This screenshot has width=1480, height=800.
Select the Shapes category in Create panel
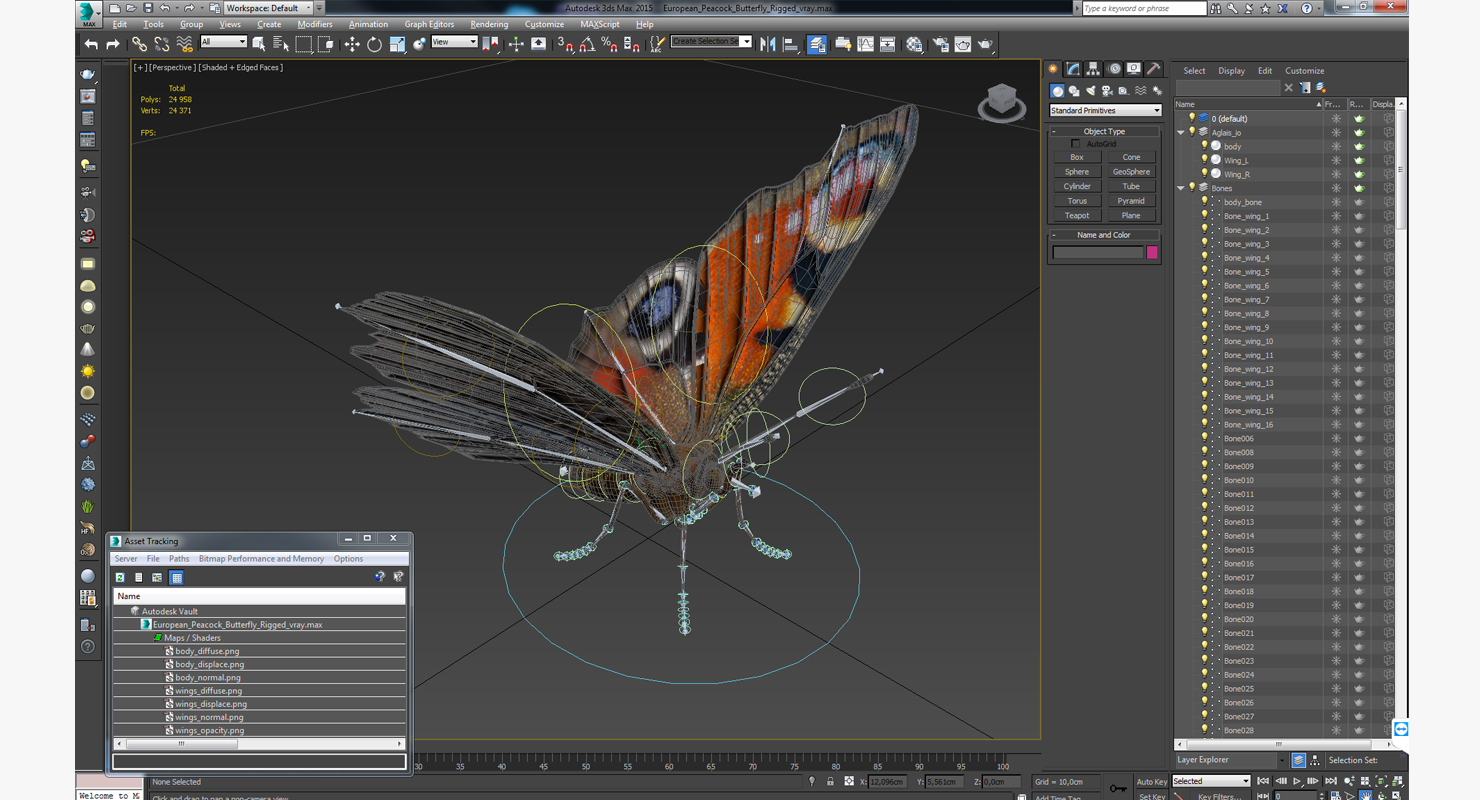click(1074, 91)
